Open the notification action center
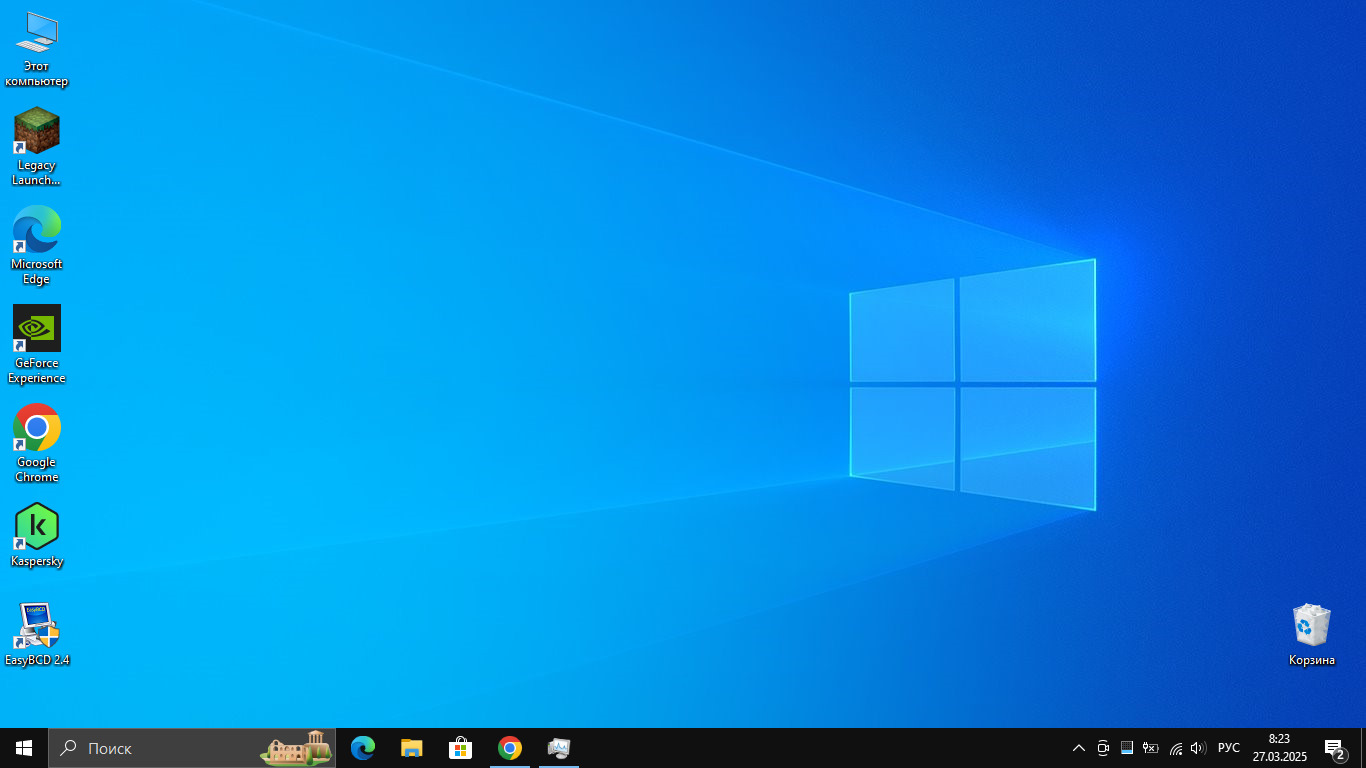This screenshot has height=768, width=1366. tap(1334, 748)
